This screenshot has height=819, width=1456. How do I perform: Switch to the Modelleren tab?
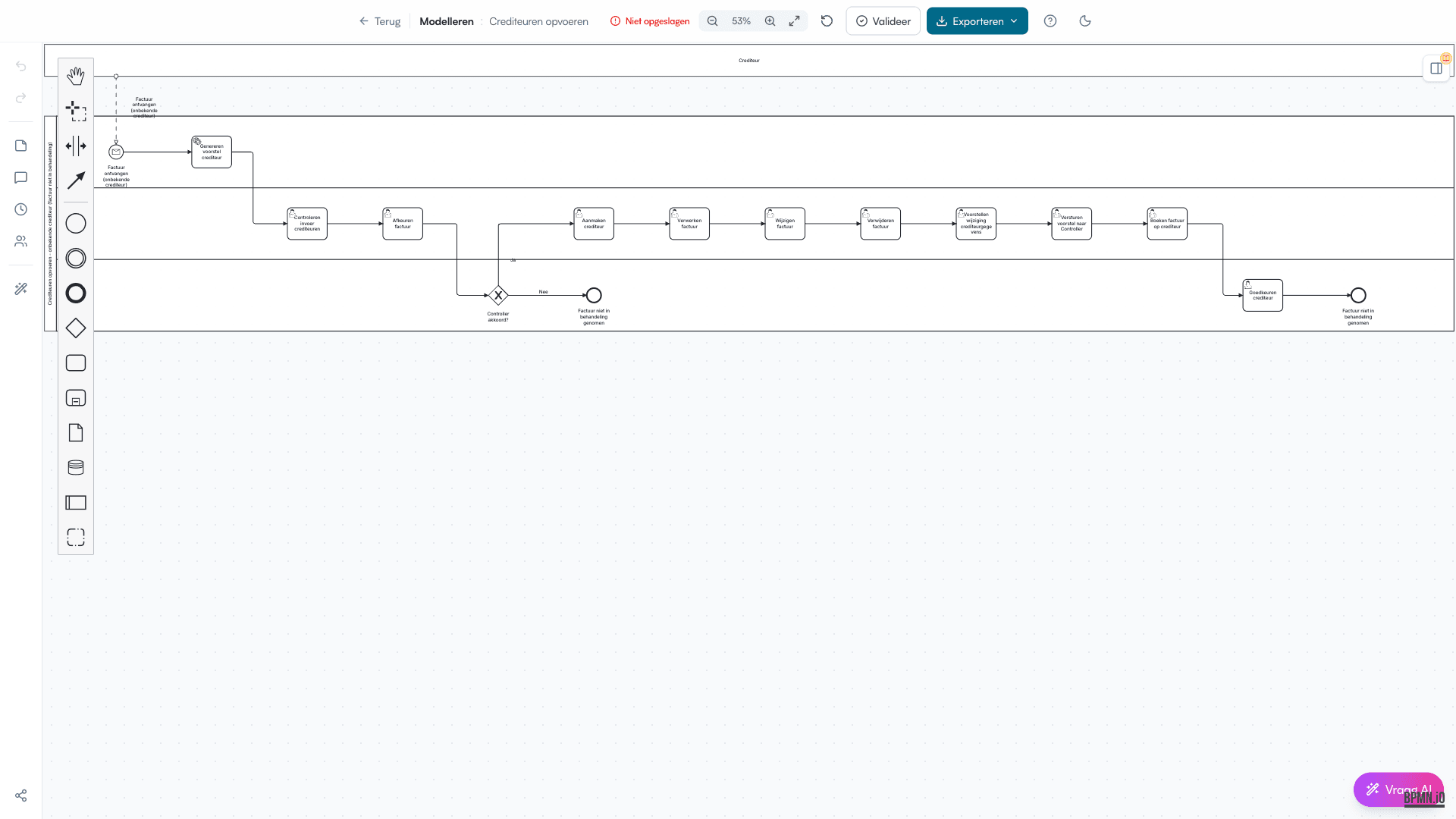point(446,20)
